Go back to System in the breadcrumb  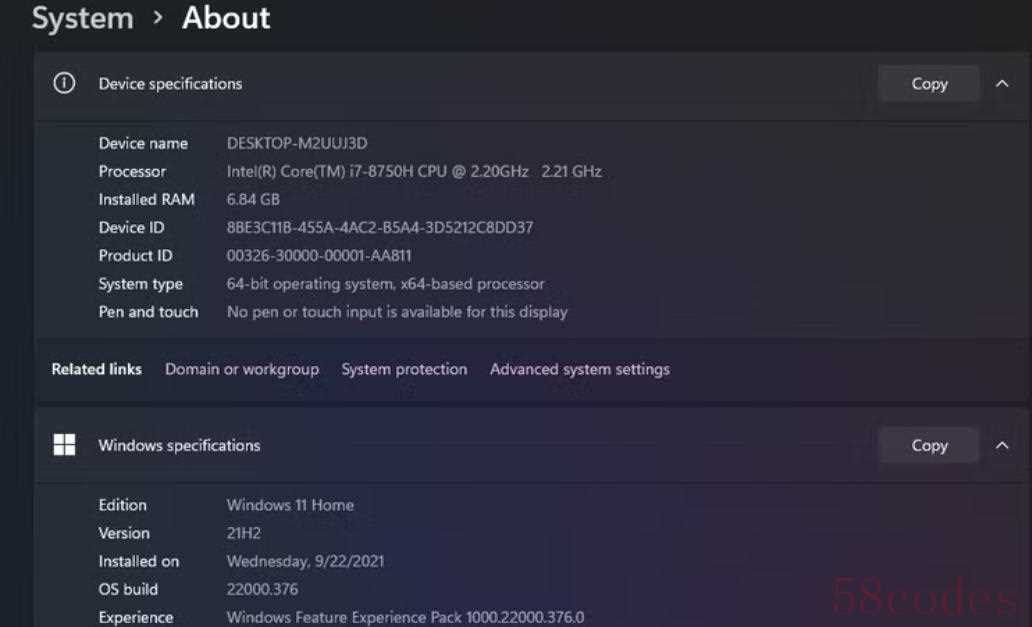pyautogui.click(x=83, y=18)
